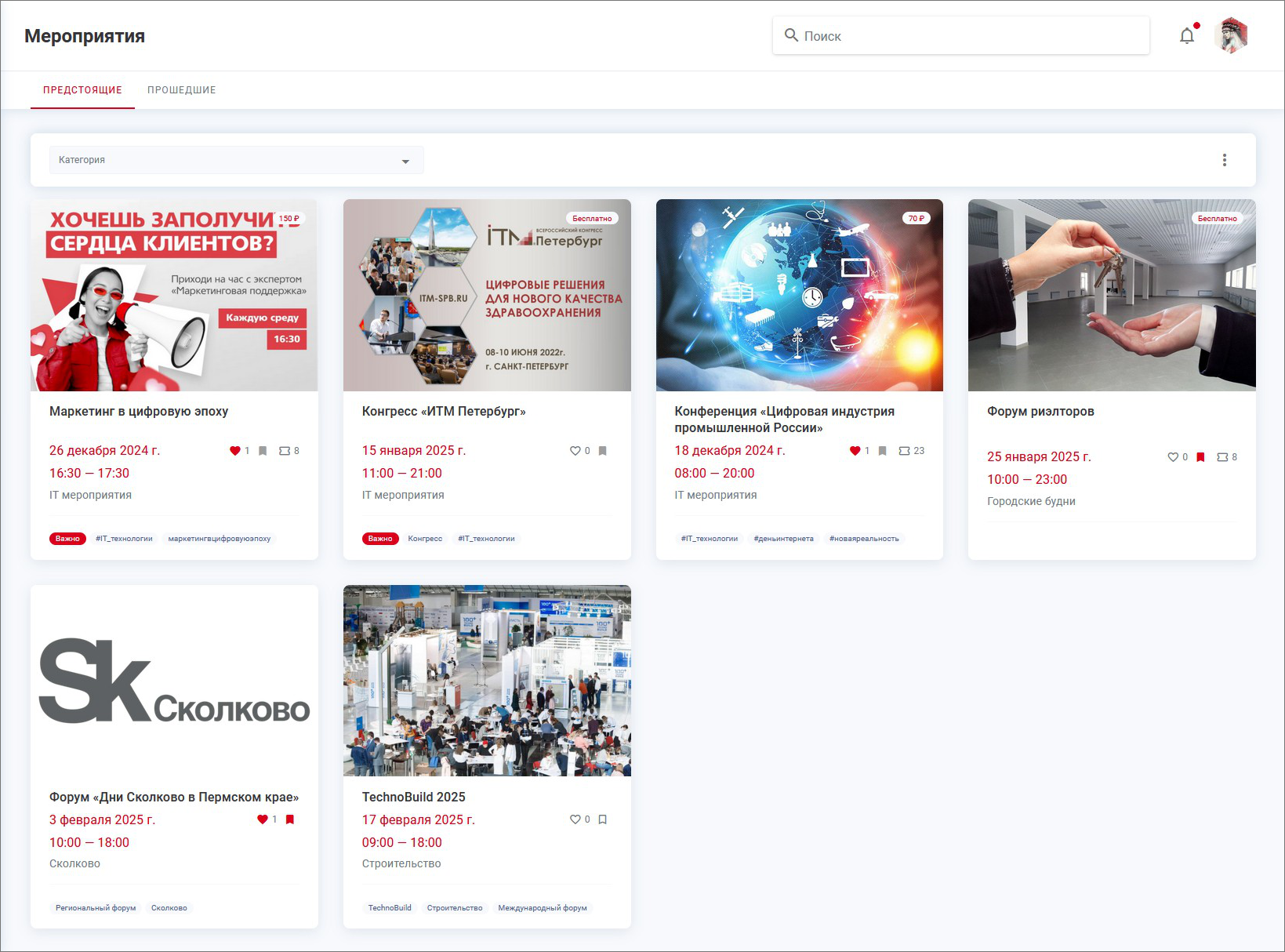Screen dimensions: 1285x952
Task: Click the Конгресс tag on ИТМ card
Action: pos(425,539)
